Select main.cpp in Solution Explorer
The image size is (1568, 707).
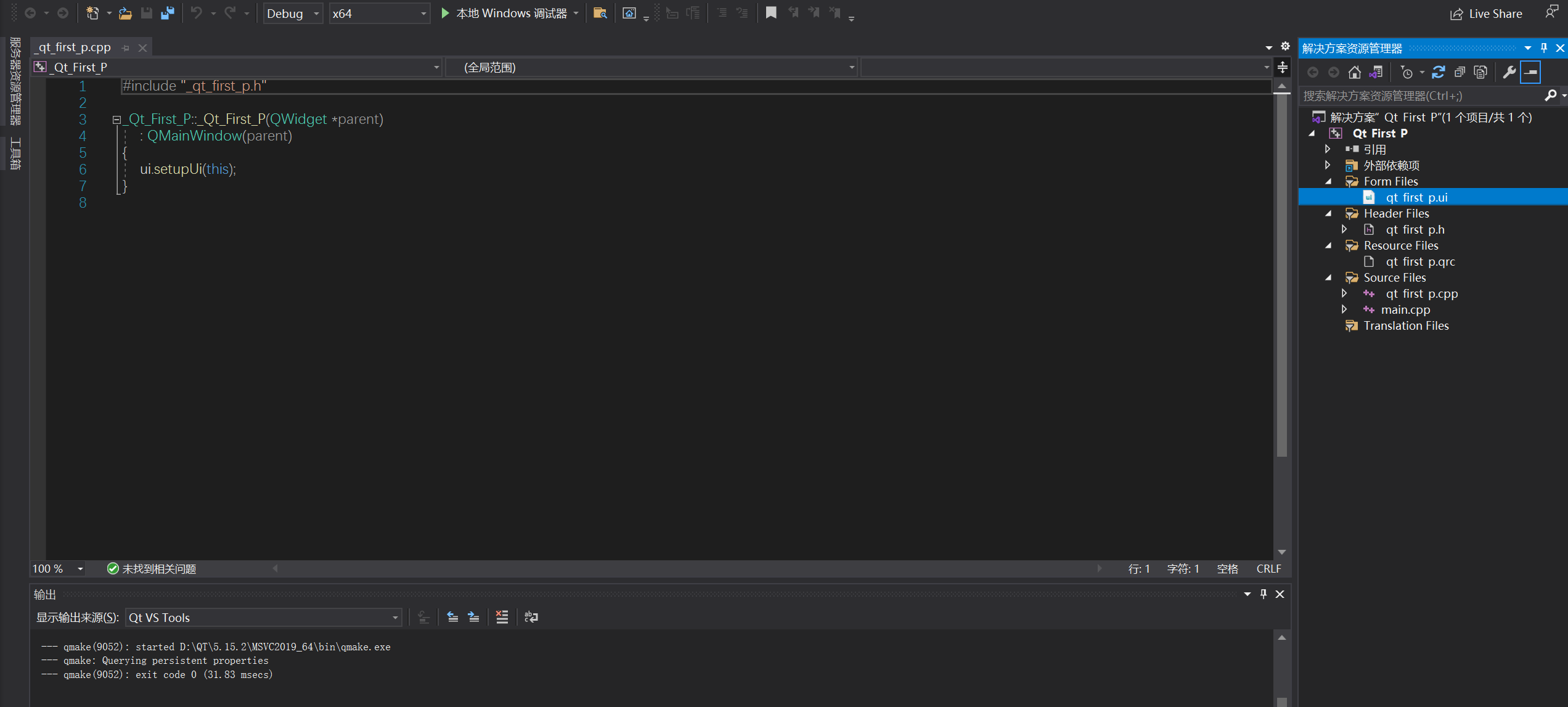click(x=1405, y=310)
